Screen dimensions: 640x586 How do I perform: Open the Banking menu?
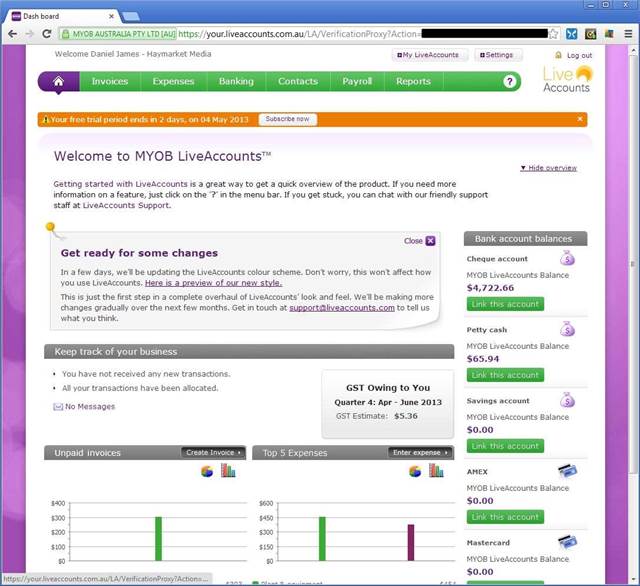click(x=236, y=81)
